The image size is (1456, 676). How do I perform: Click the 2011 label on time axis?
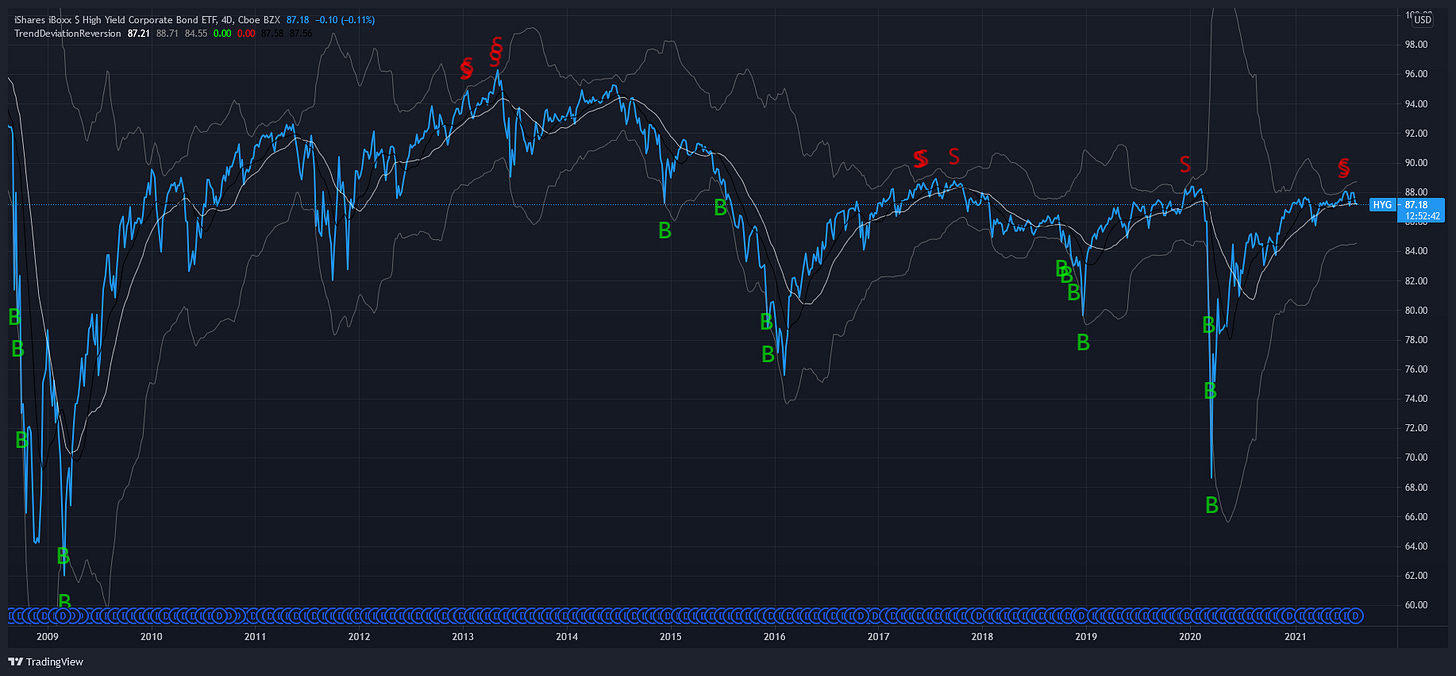click(x=255, y=636)
